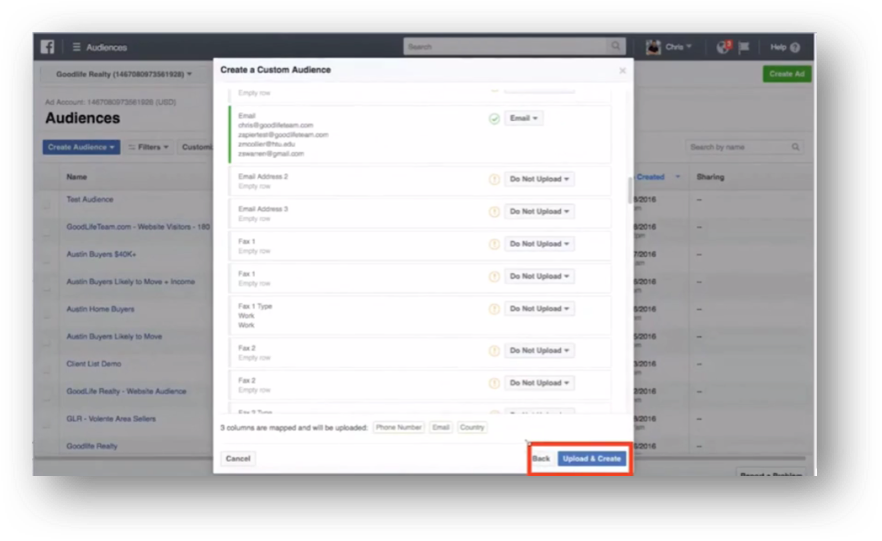Click the Sharing column header
This screenshot has height=541, width=882.
[x=710, y=177]
